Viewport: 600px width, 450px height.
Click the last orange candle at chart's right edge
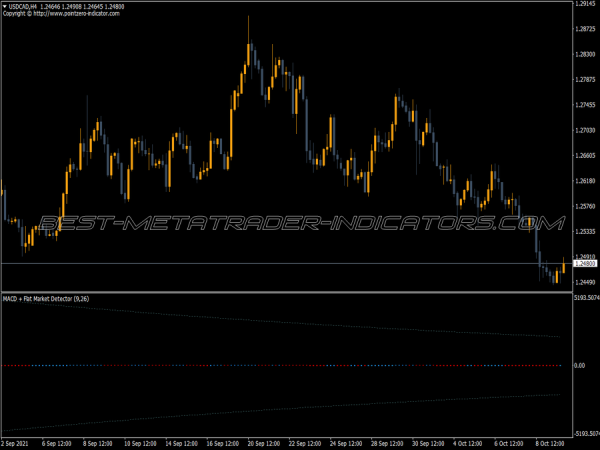point(563,266)
